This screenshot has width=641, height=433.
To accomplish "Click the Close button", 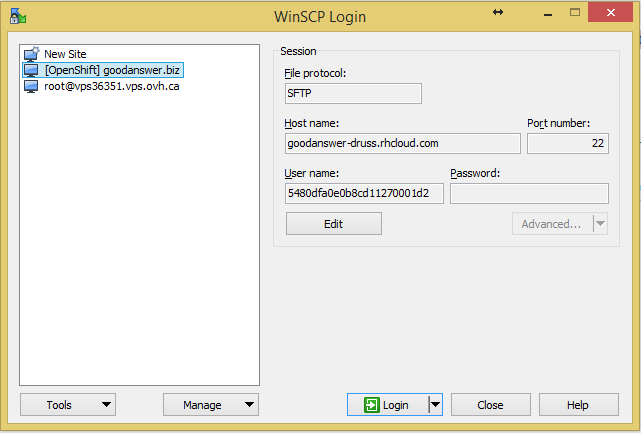I will [x=491, y=405].
